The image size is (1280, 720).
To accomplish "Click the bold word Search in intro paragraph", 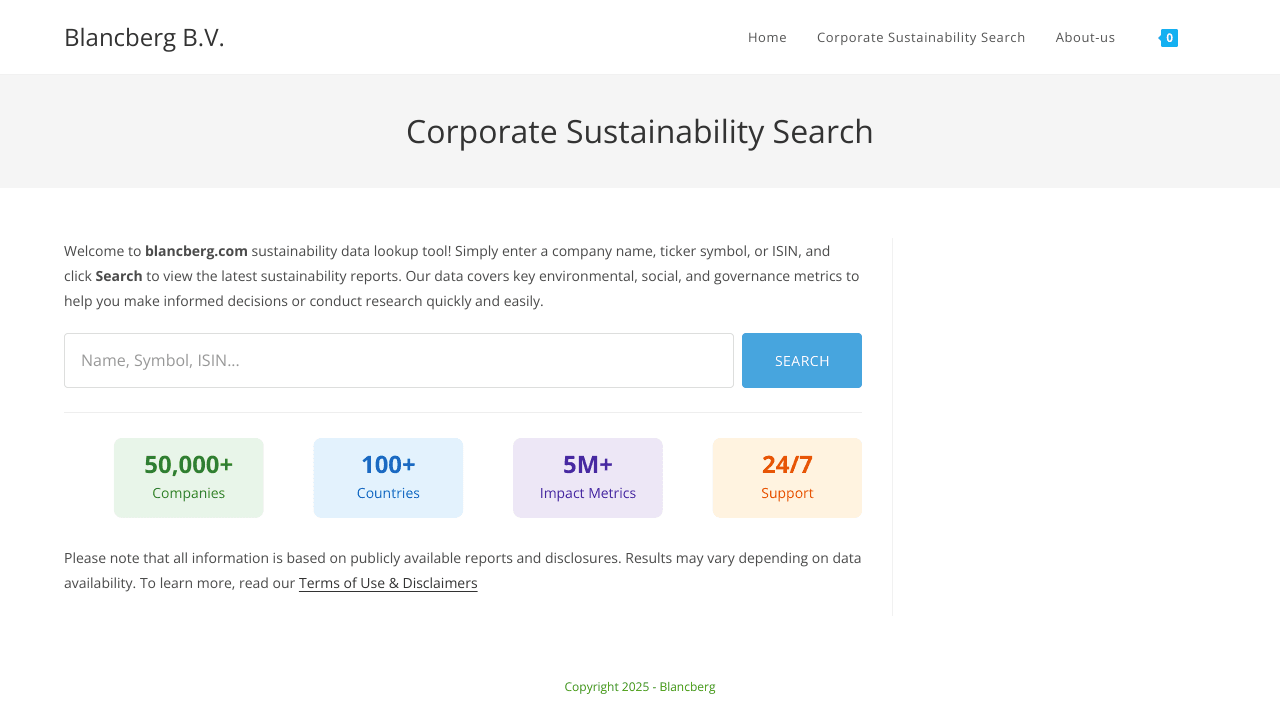I will (x=119, y=276).
